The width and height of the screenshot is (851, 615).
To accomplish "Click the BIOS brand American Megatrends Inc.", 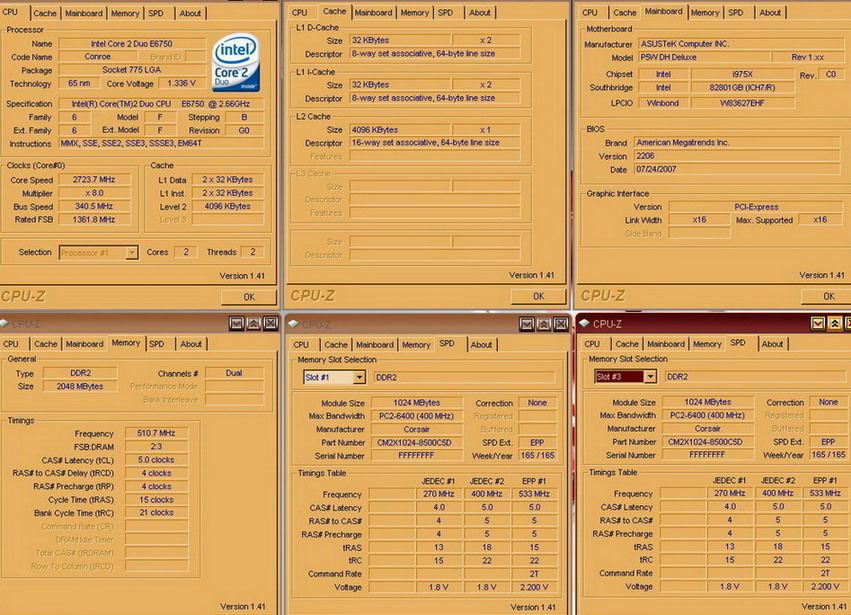I will [x=736, y=142].
